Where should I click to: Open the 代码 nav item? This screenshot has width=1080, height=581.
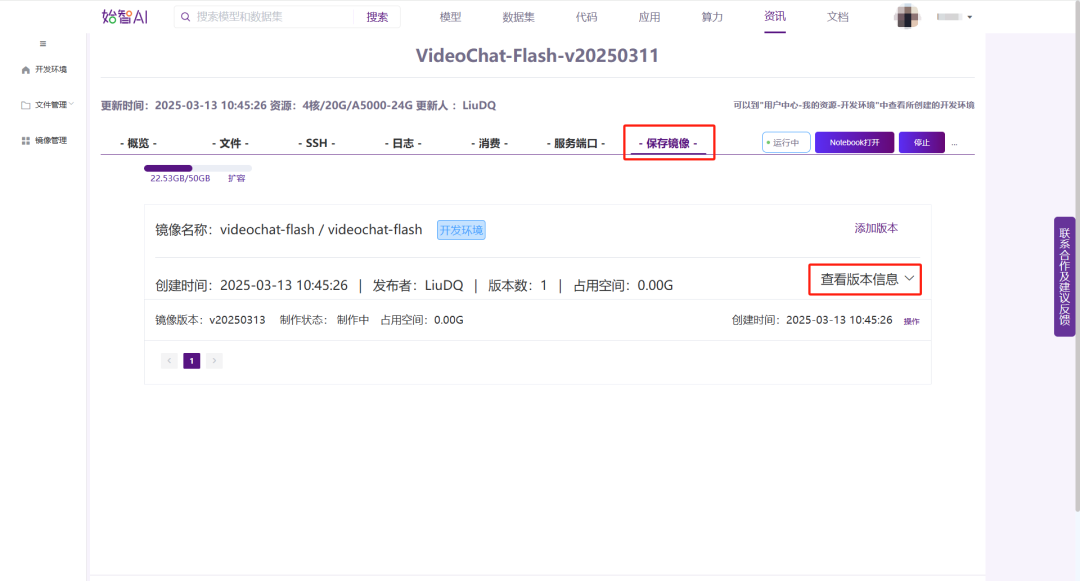point(587,17)
